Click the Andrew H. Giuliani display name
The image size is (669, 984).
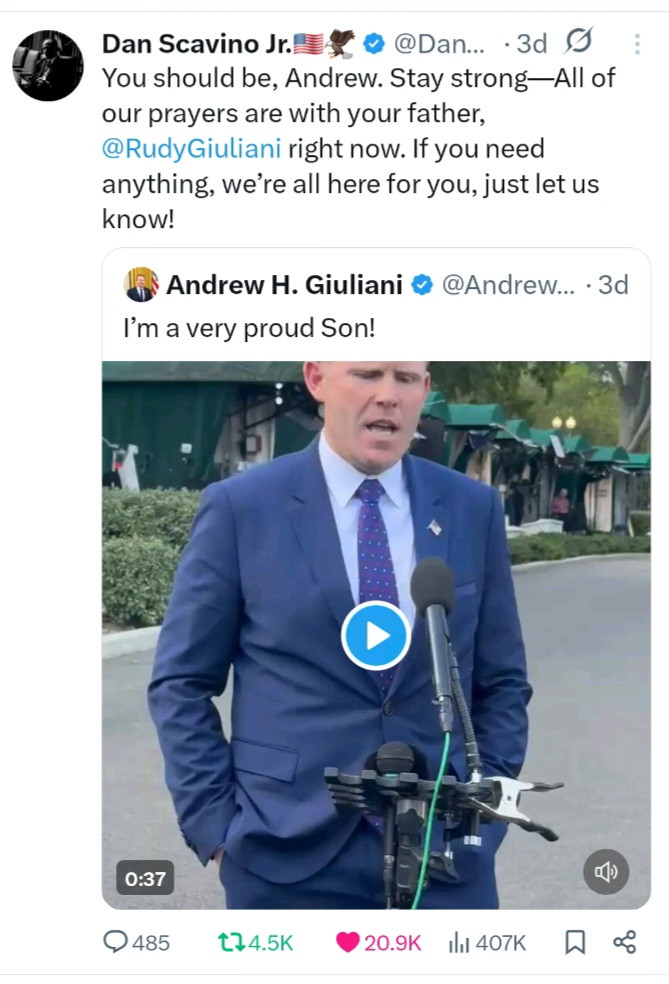tap(284, 285)
